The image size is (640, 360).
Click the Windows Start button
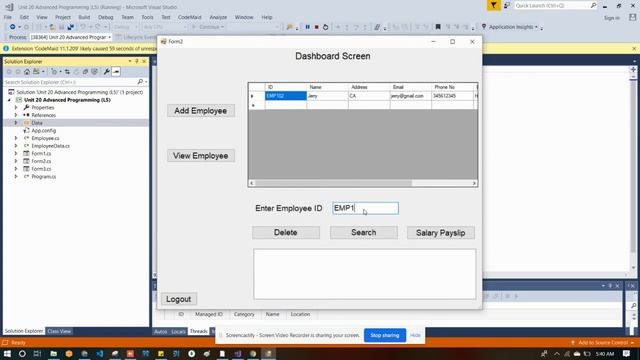click(x=7, y=353)
